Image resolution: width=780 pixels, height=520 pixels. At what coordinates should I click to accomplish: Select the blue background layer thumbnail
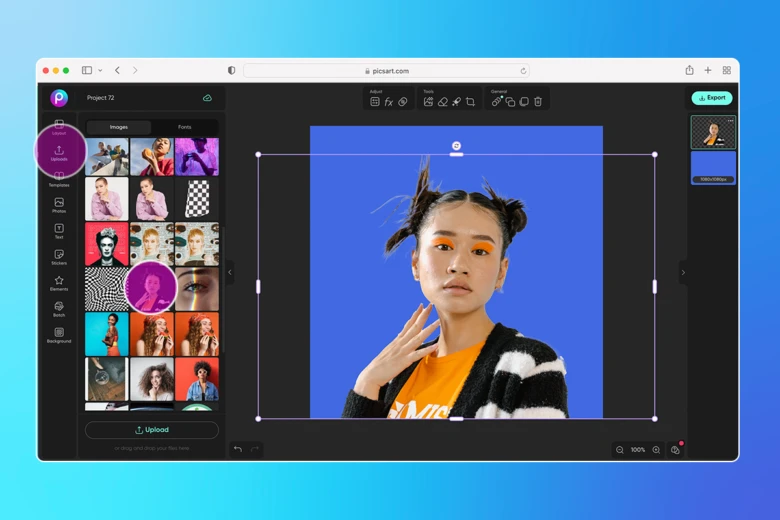(x=713, y=167)
